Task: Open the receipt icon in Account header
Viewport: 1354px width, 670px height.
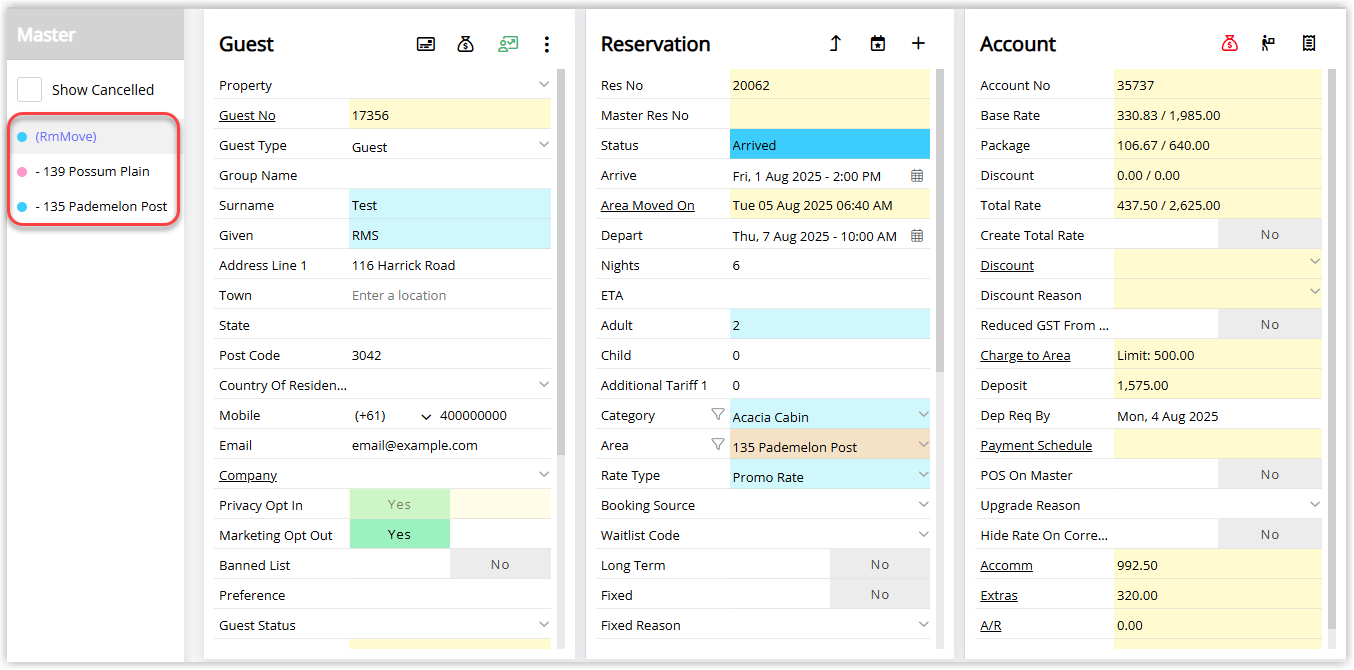Action: (1308, 44)
